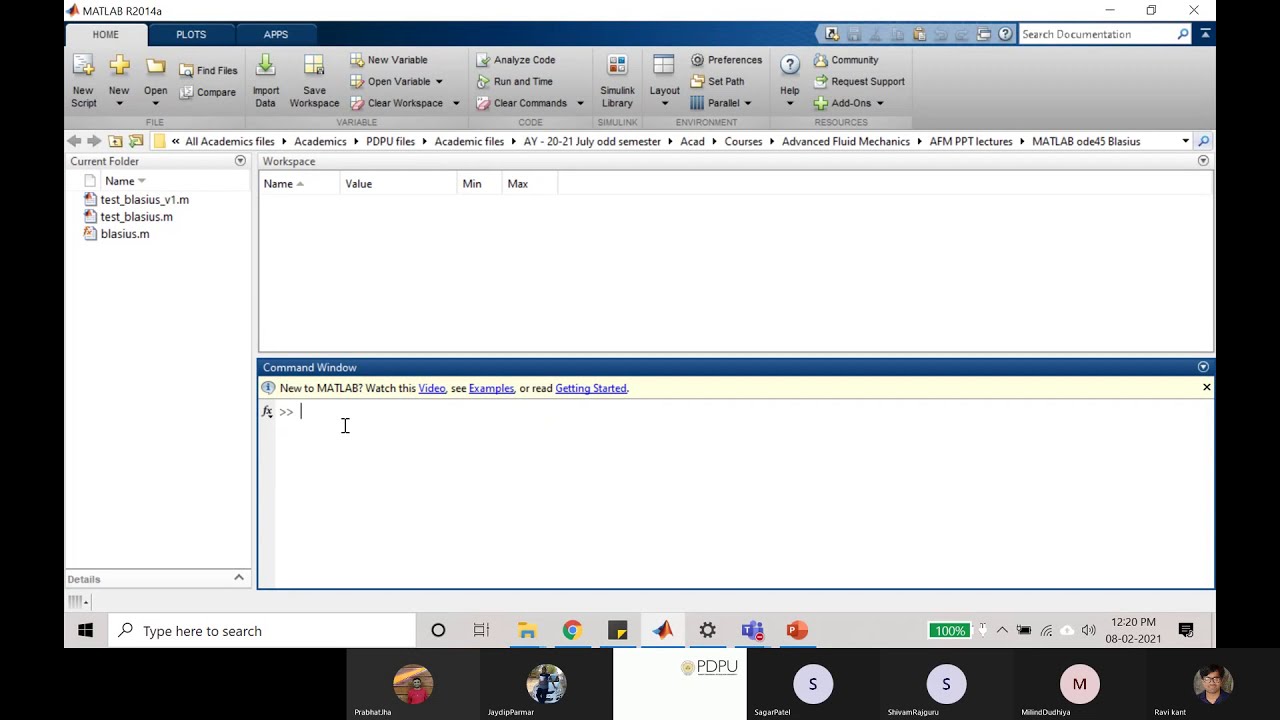Expand the Add-Ons dropdown arrow
Image resolution: width=1280 pixels, height=720 pixels.
coord(880,103)
